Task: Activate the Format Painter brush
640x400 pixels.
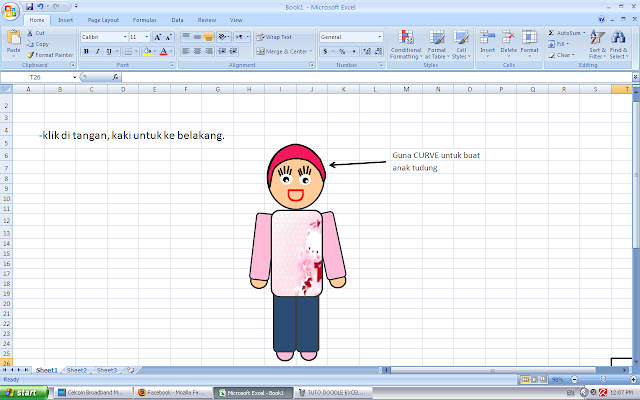Action: tap(30, 55)
